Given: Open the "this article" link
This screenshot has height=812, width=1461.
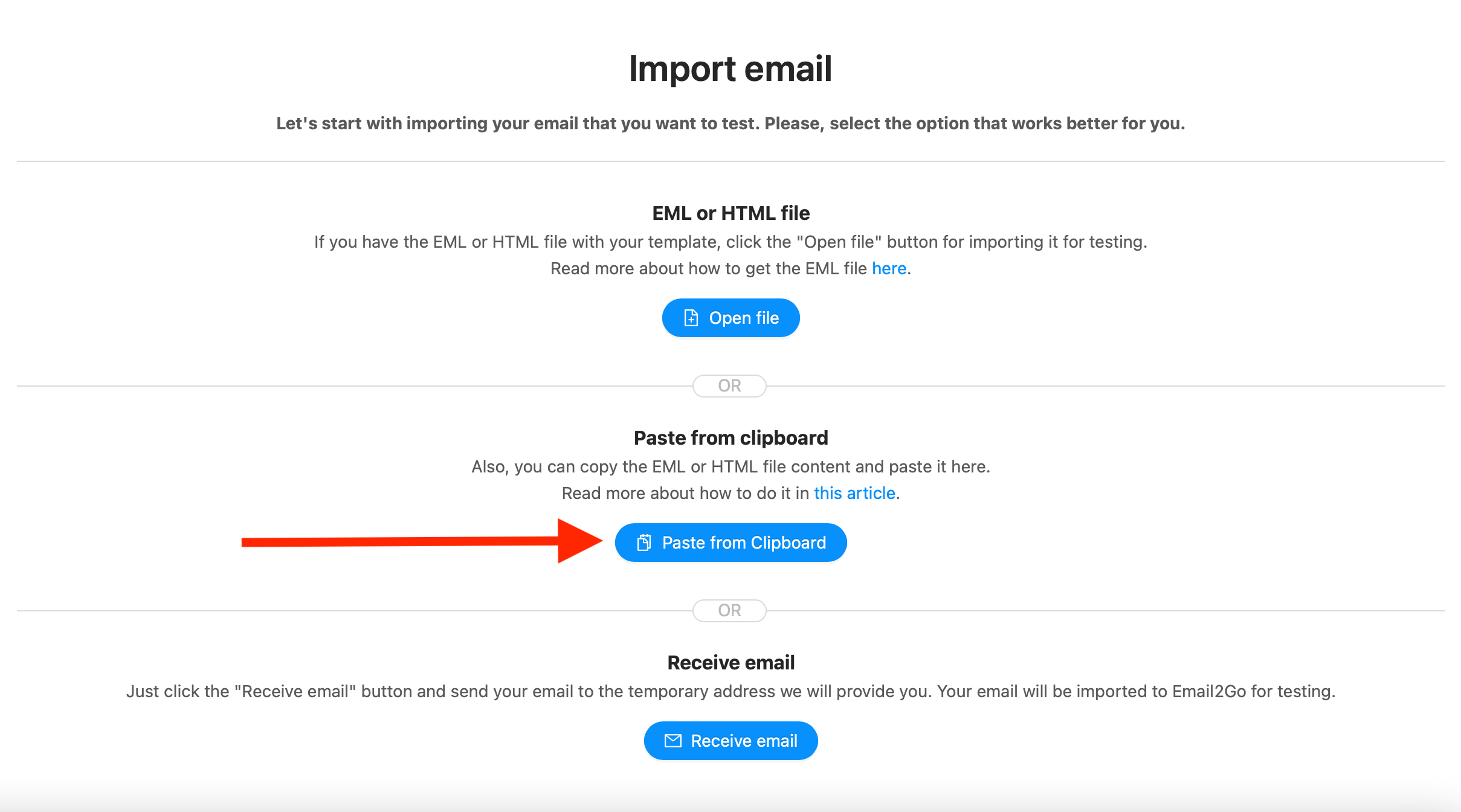Looking at the screenshot, I should pyautogui.click(x=854, y=493).
